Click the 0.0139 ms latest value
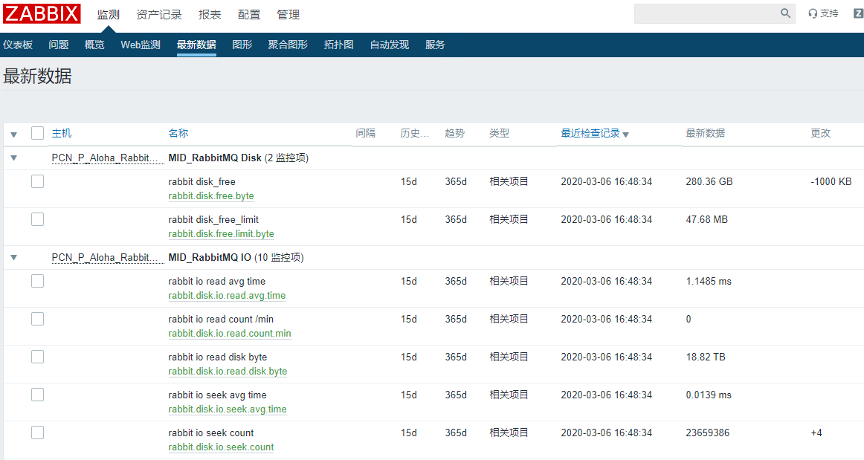Image resolution: width=864 pixels, height=460 pixels. click(x=709, y=395)
